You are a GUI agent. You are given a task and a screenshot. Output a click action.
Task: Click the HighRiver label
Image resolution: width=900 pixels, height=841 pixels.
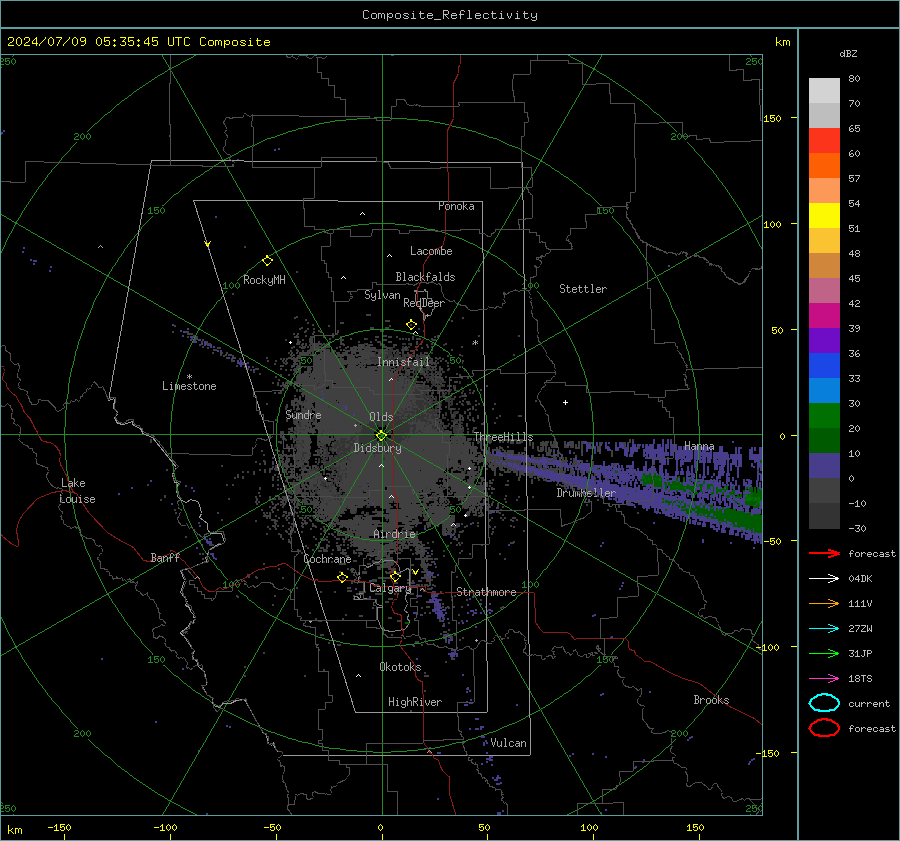[415, 702]
